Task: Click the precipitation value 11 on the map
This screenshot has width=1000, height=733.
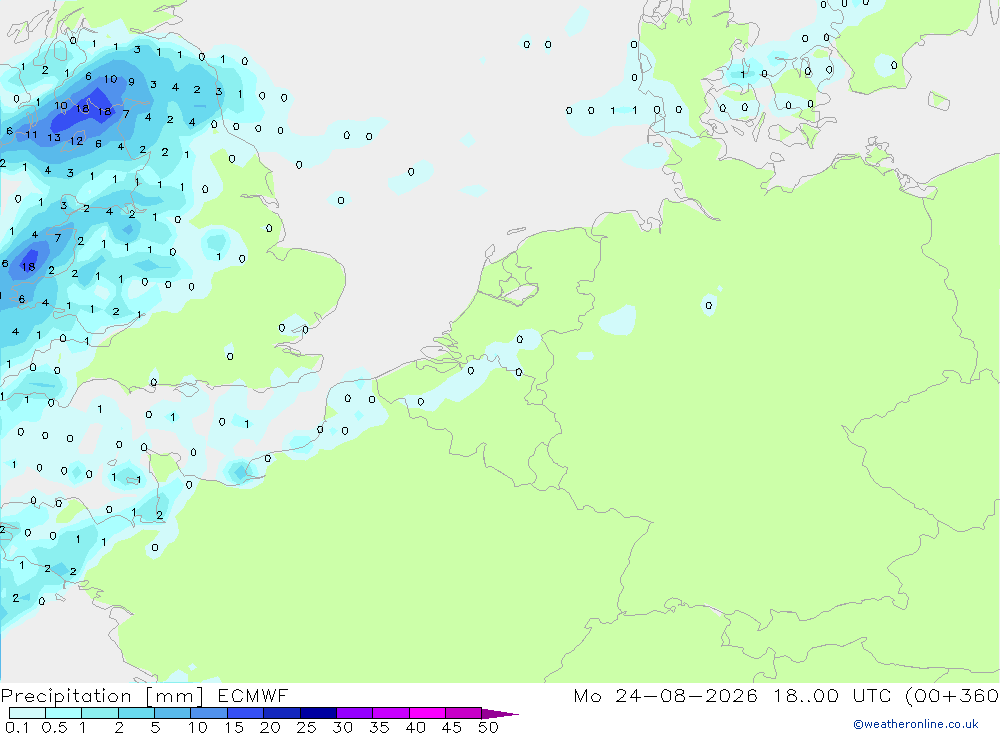Action: [x=31, y=135]
